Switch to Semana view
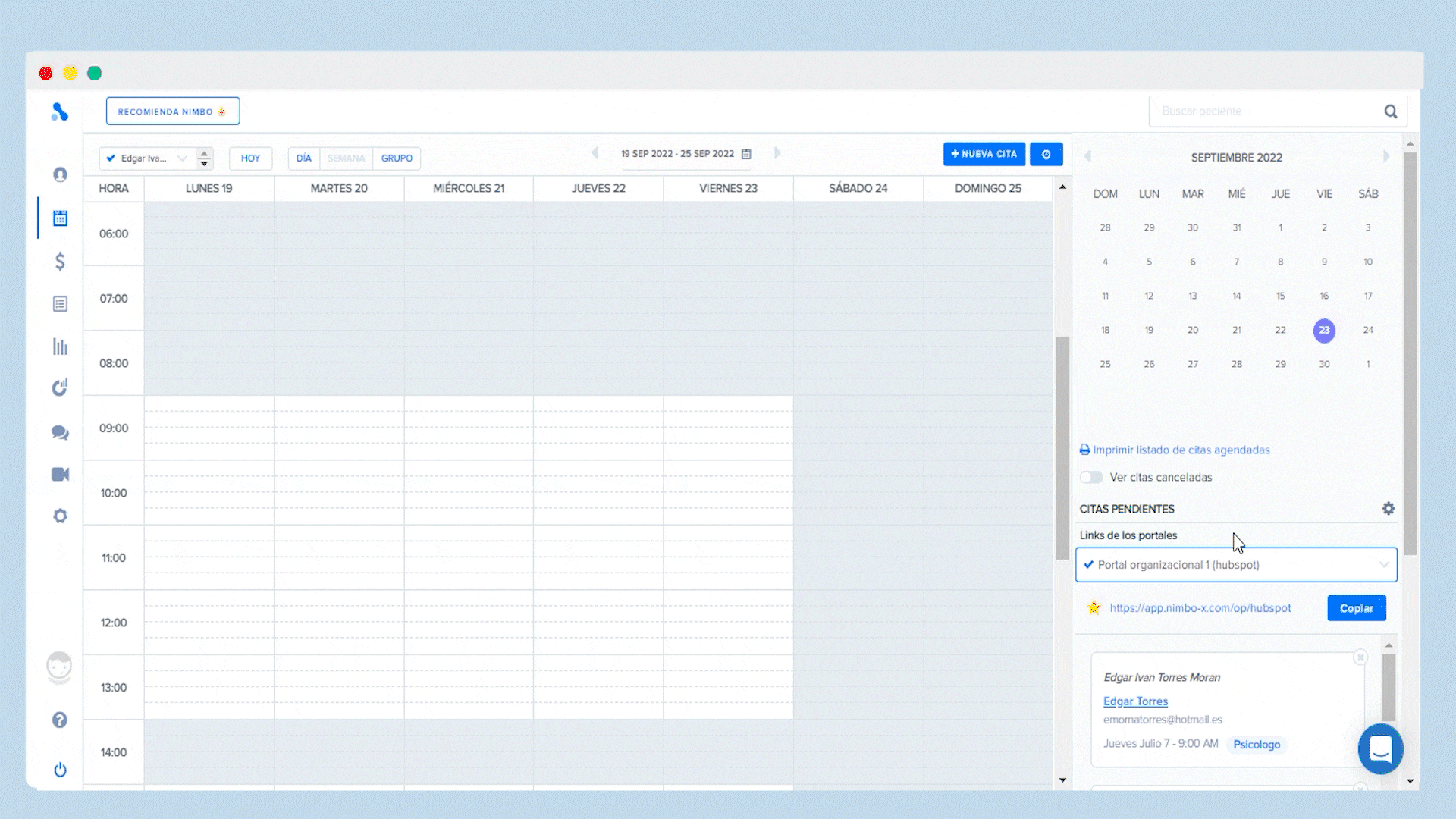The width and height of the screenshot is (1456, 819). tap(347, 158)
